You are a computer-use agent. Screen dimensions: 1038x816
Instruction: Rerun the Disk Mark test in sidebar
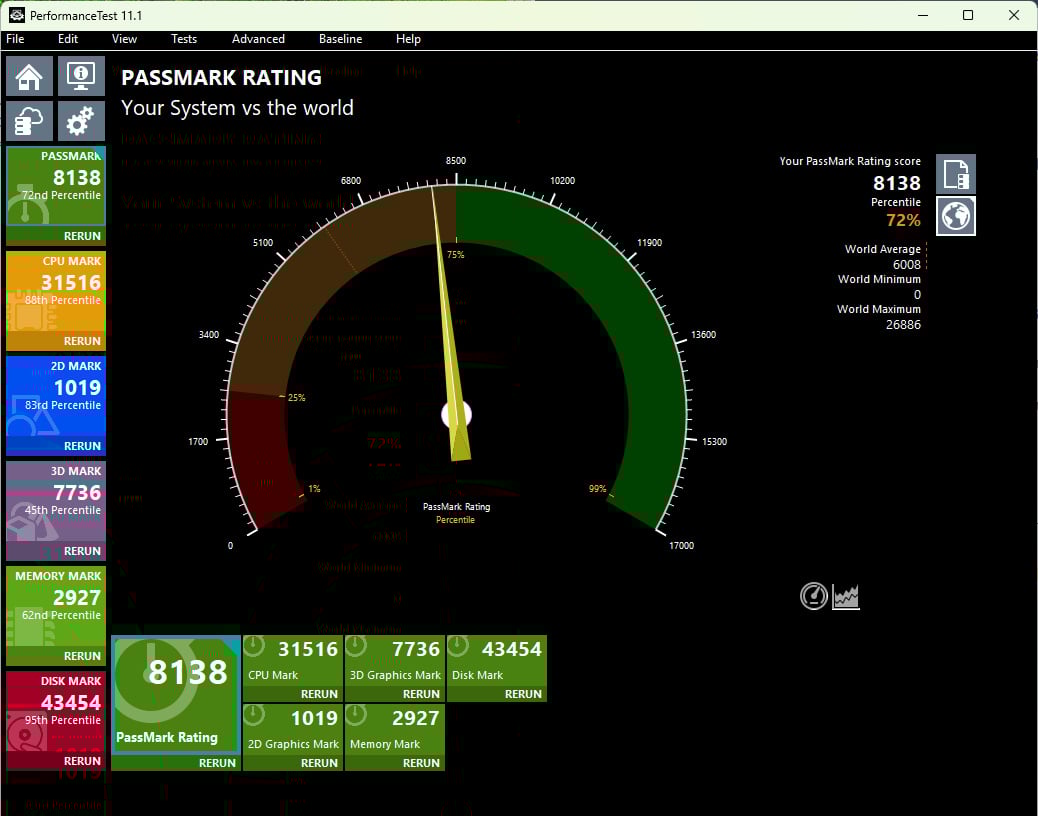pyautogui.click(x=82, y=761)
